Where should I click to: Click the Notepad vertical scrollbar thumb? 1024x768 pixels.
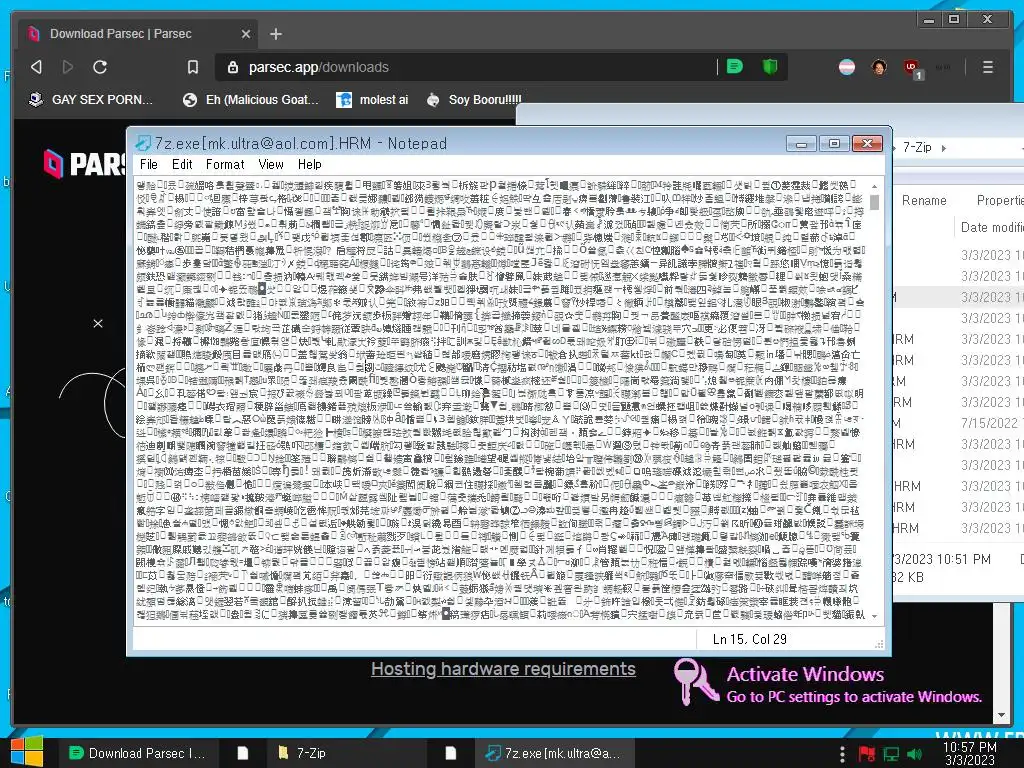point(874,202)
